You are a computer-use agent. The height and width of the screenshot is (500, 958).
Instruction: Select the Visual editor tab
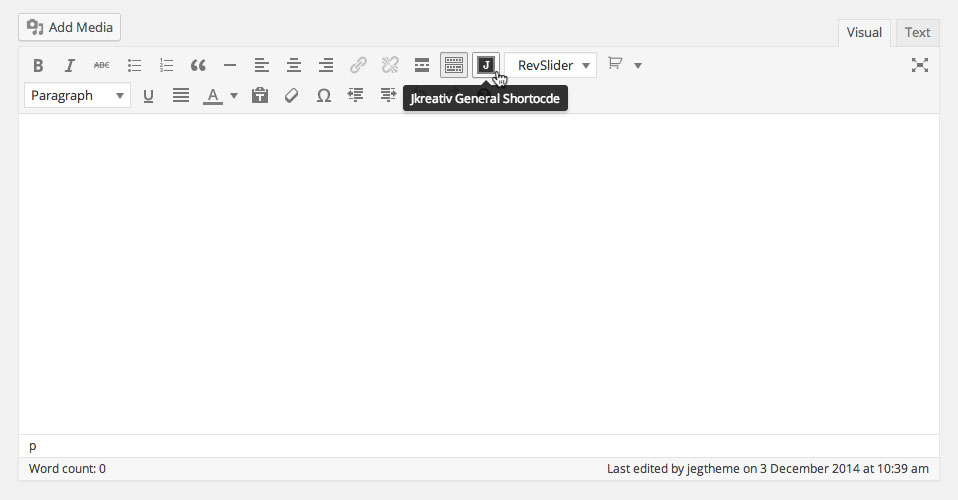point(864,33)
